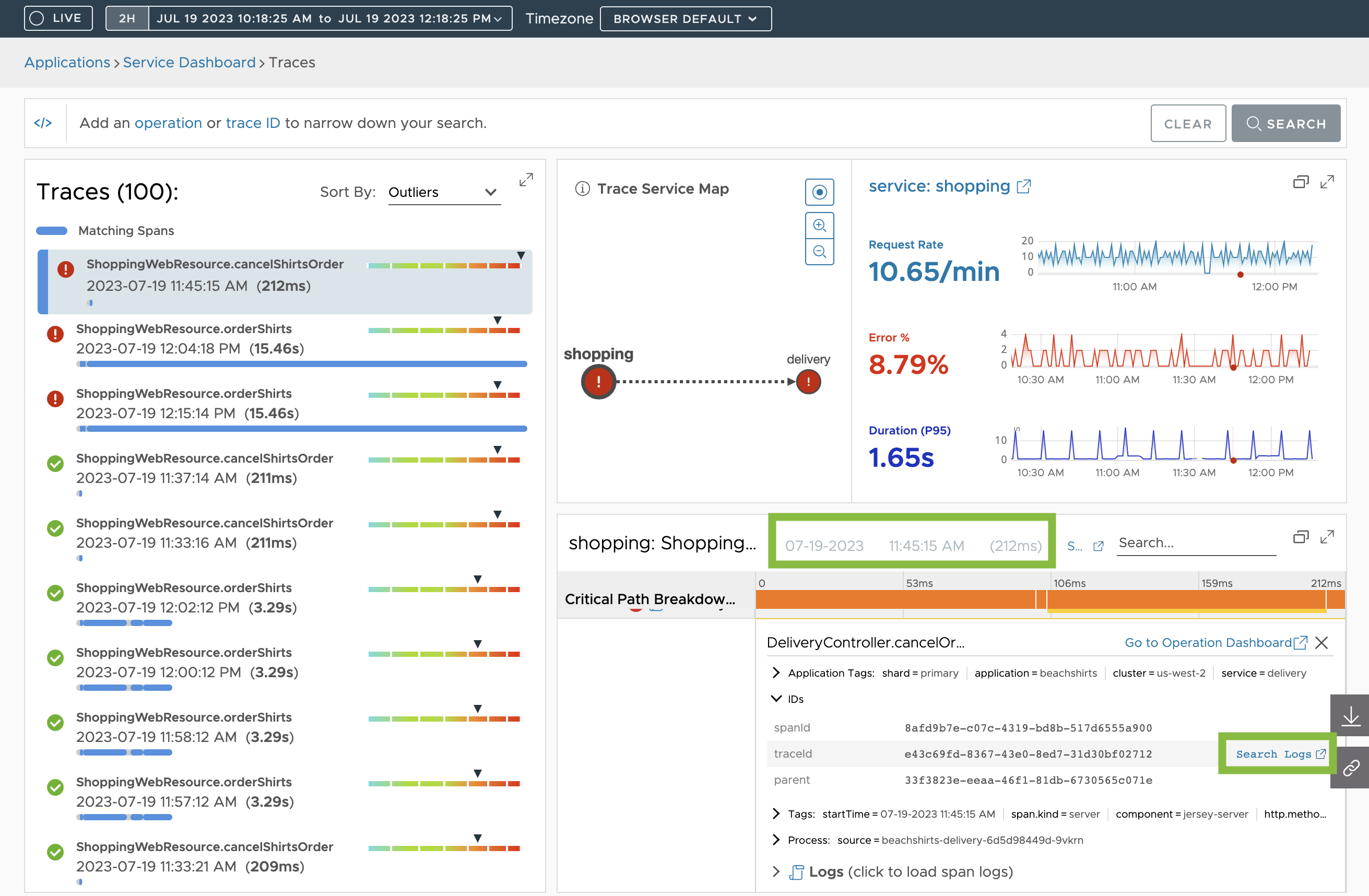Screen dimensions: 1369x896
Task: Click success check of 11:33:21 AM trace
Action: [55, 851]
